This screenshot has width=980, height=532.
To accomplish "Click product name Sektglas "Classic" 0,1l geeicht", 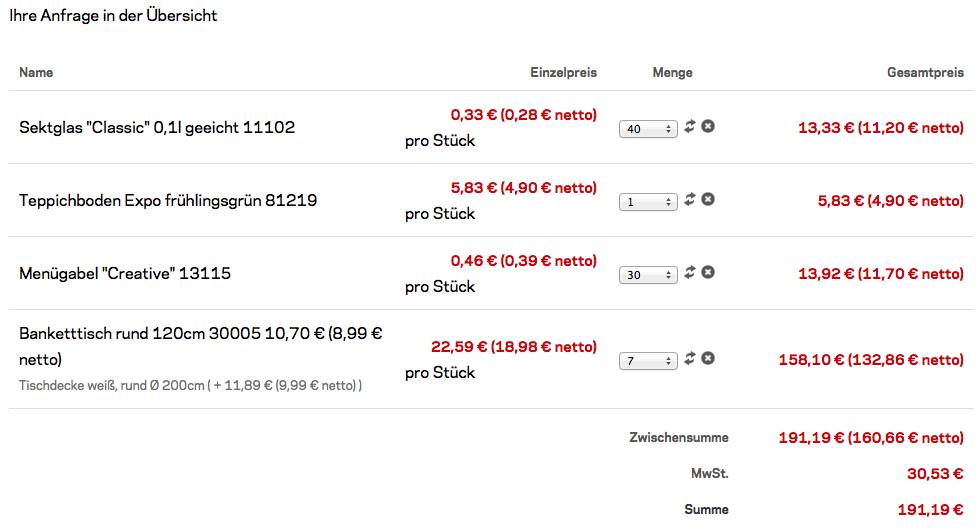I will pyautogui.click(x=157, y=128).
